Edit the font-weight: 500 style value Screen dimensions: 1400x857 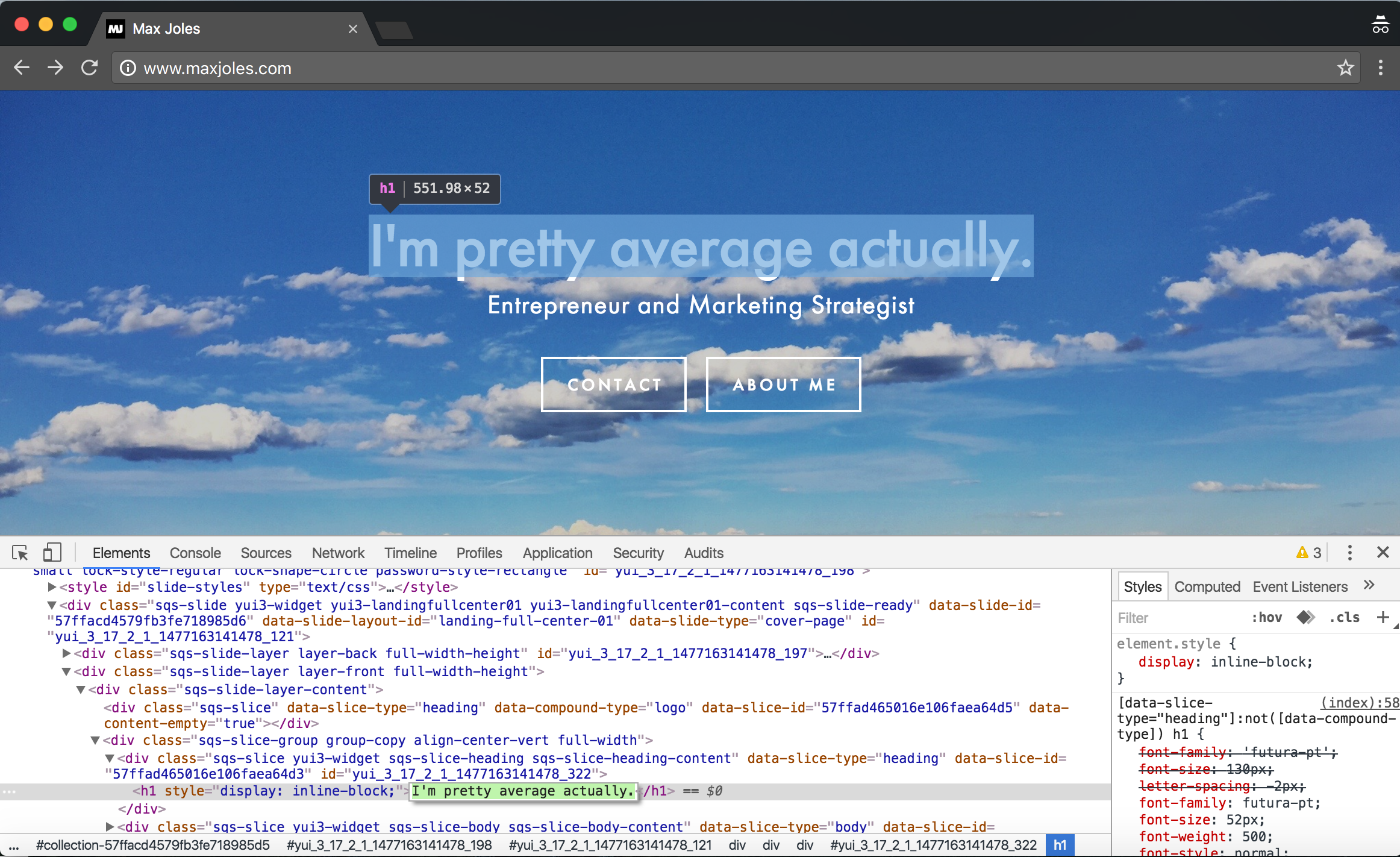pos(1257,837)
